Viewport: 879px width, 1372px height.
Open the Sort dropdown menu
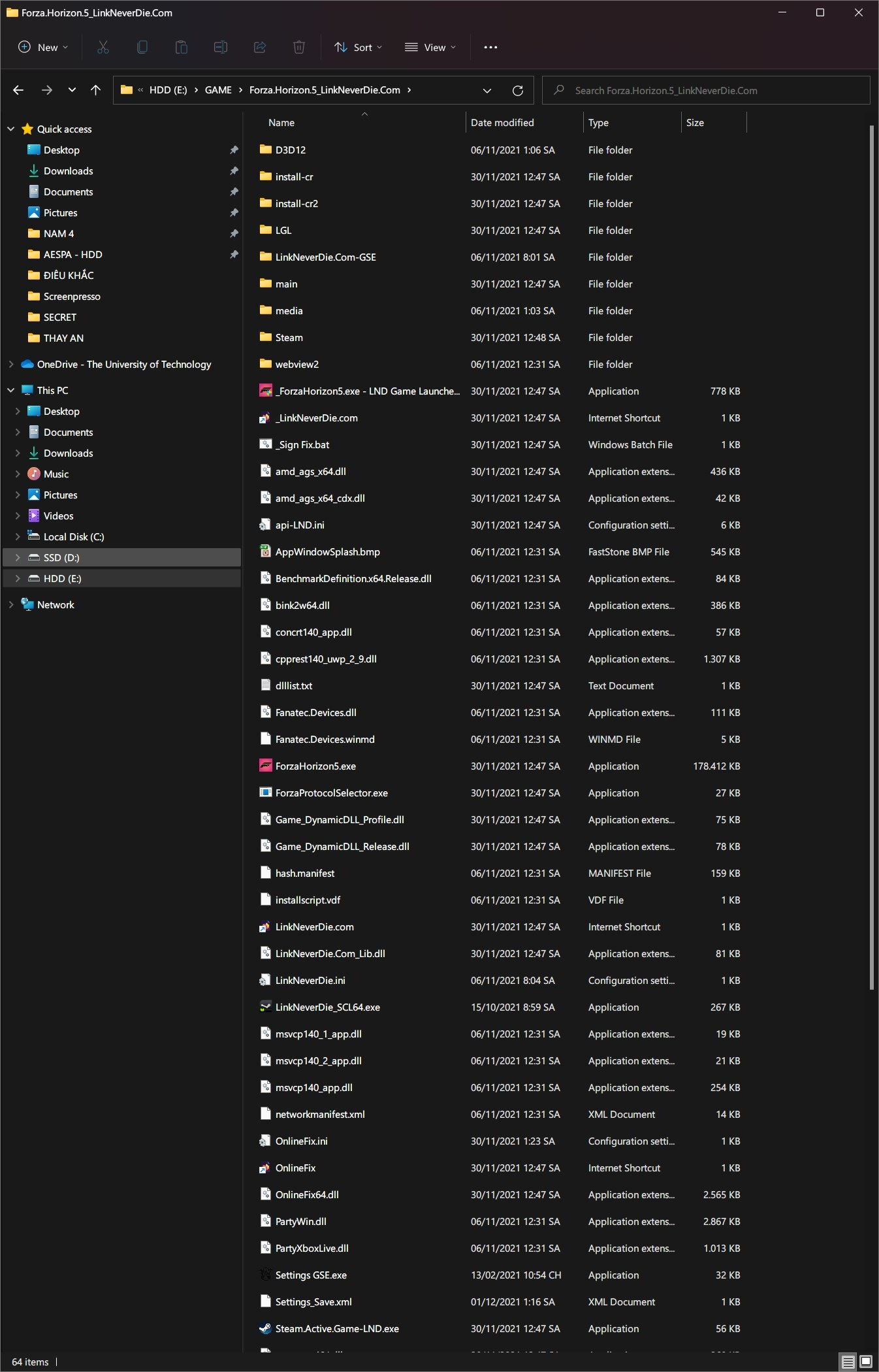point(358,47)
